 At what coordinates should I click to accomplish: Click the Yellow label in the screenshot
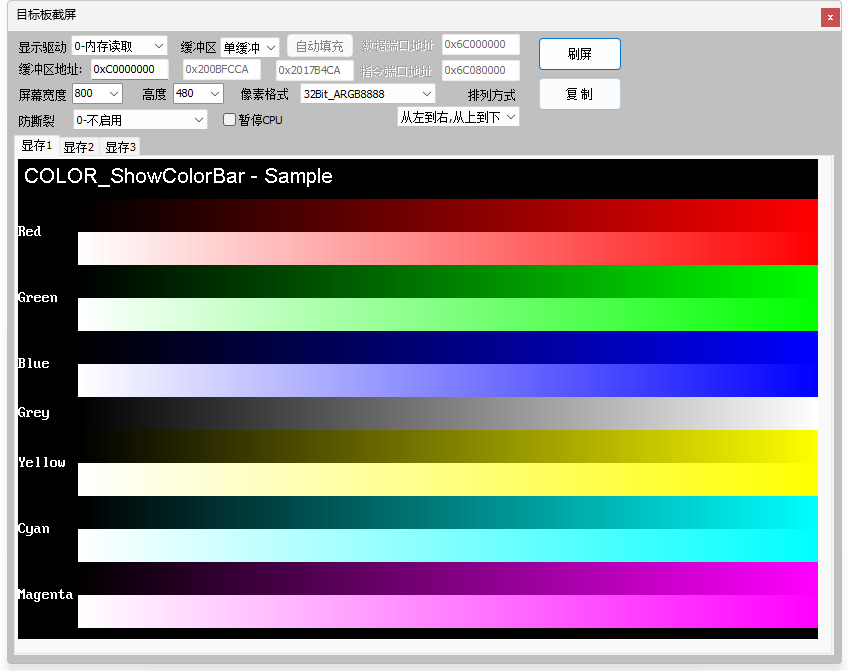[42, 462]
